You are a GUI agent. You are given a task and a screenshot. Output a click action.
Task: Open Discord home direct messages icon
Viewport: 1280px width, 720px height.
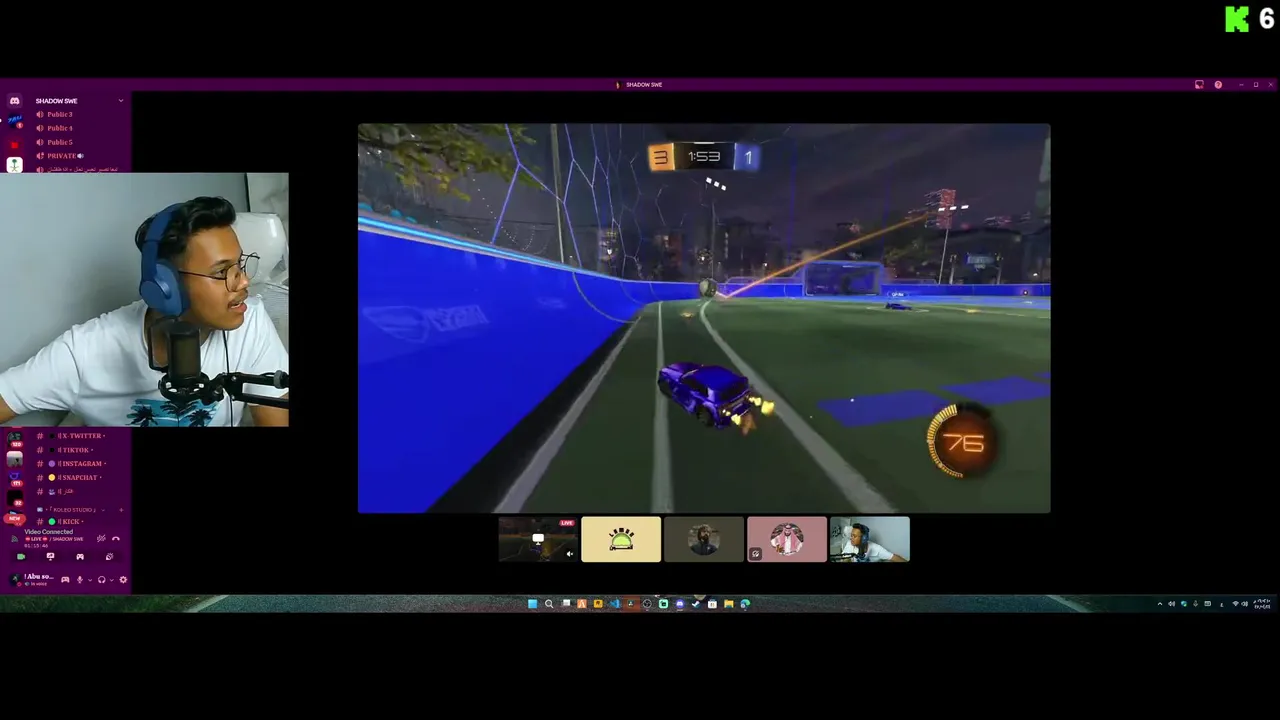(x=14, y=100)
